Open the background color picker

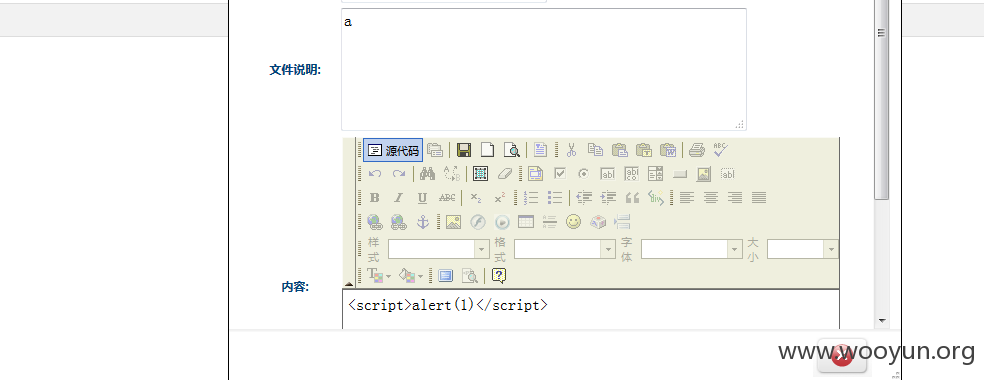[x=411, y=275]
